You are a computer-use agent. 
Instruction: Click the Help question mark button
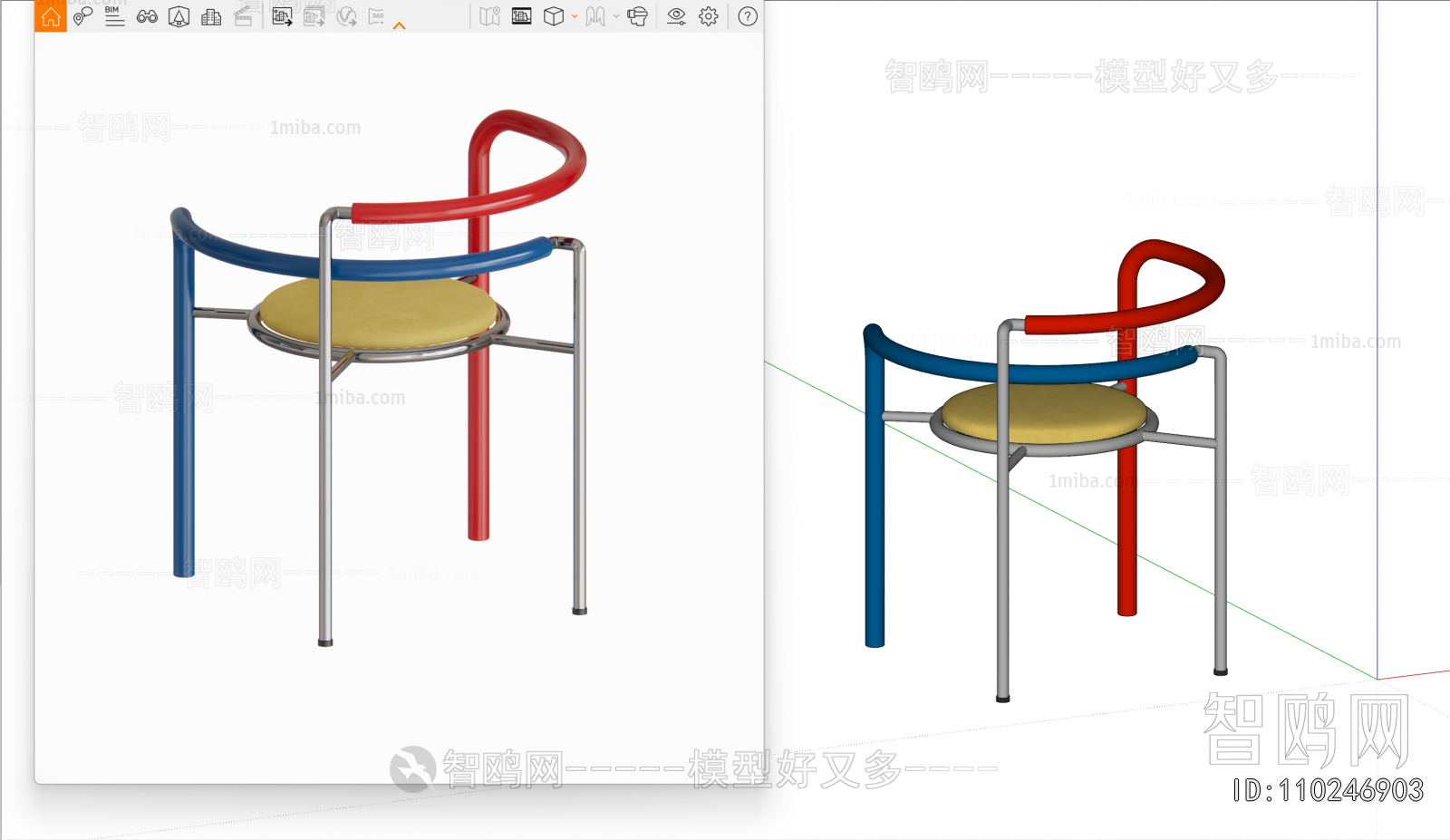click(x=746, y=16)
